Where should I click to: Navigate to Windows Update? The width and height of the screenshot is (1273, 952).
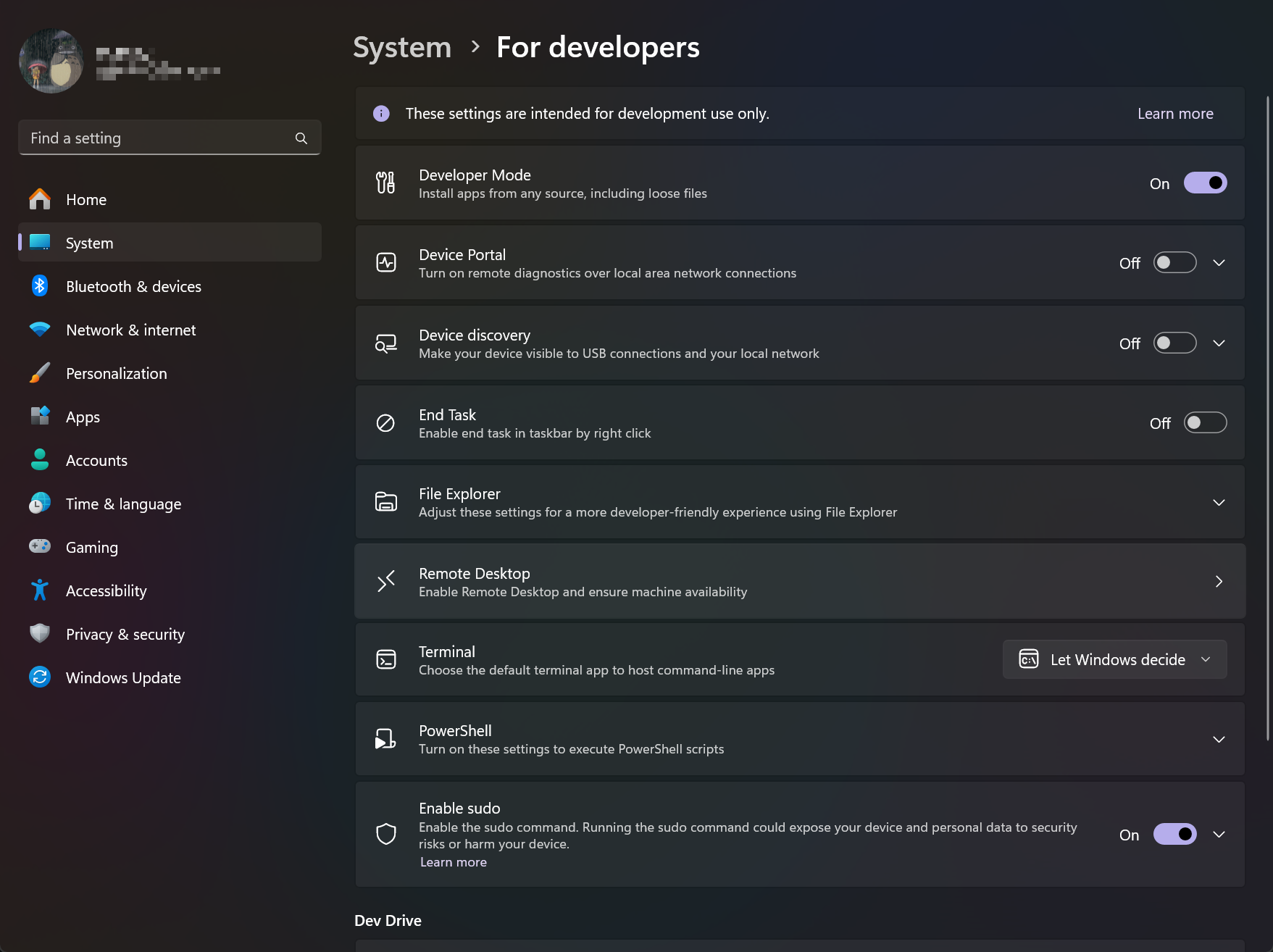pos(170,677)
